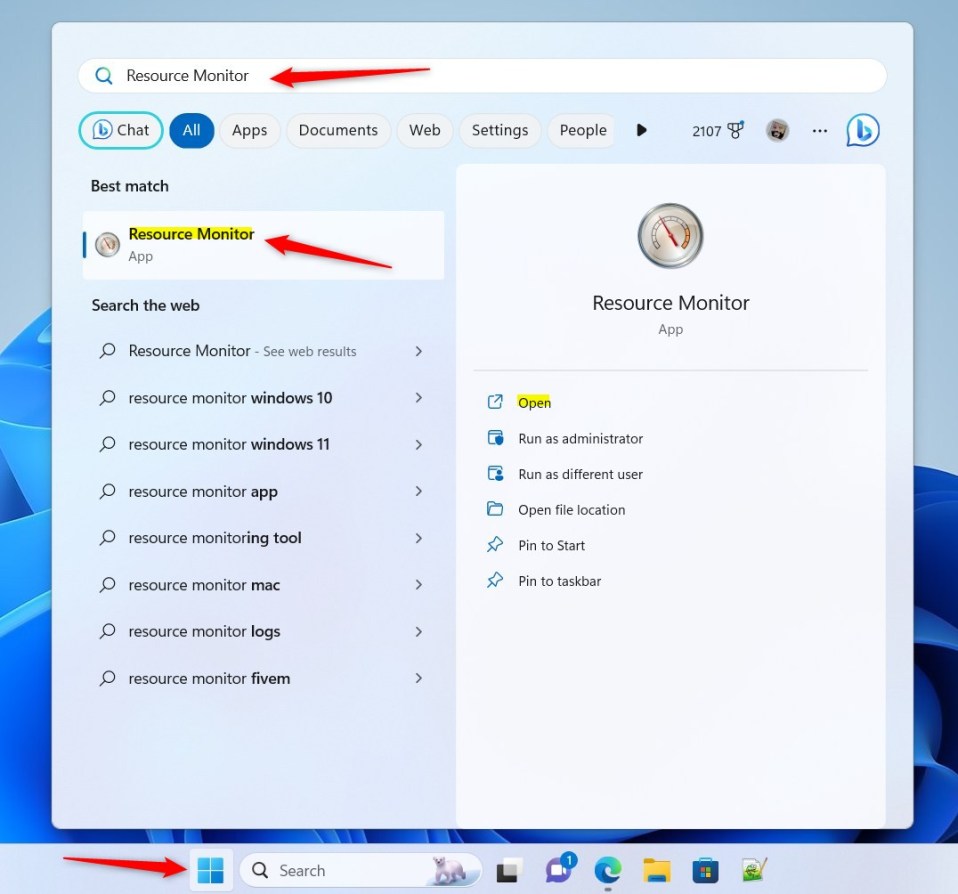Select 'resource monitoring tool' suggestion
The image size is (958, 894).
(261, 538)
